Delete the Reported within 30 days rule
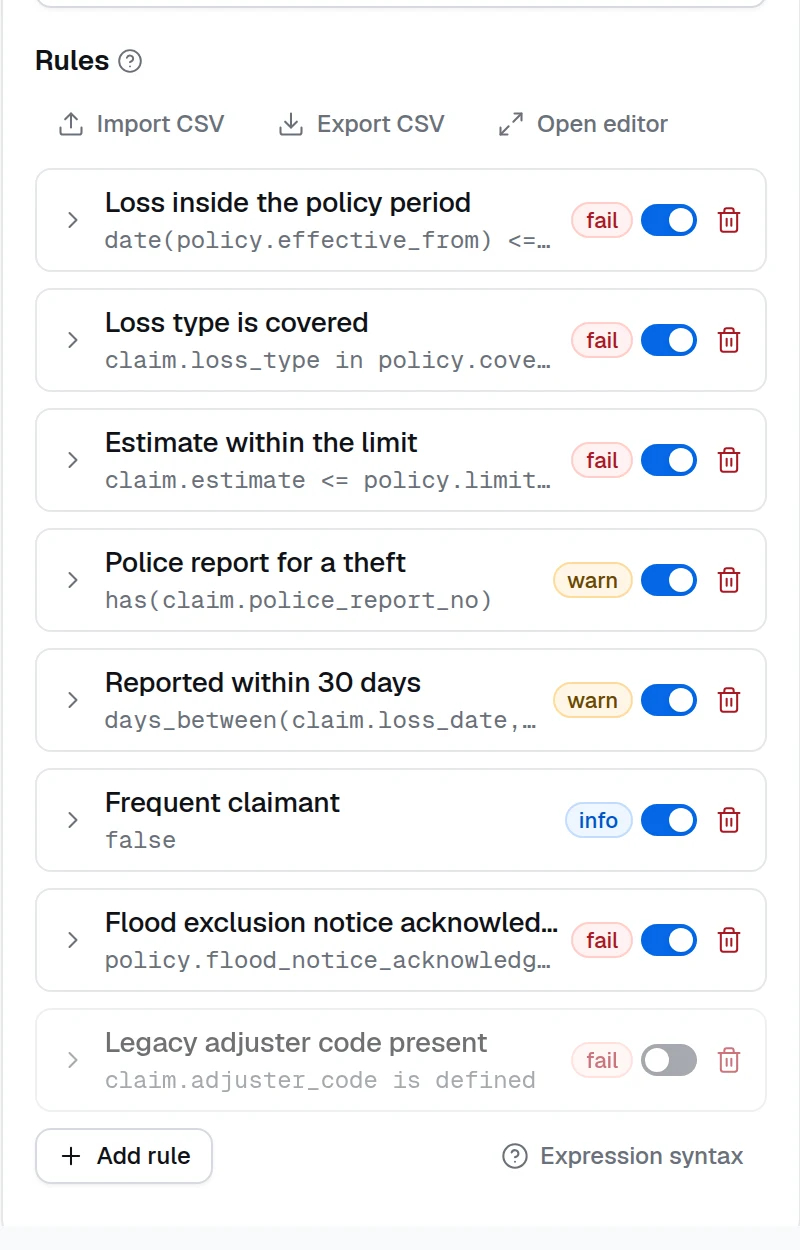 point(729,700)
